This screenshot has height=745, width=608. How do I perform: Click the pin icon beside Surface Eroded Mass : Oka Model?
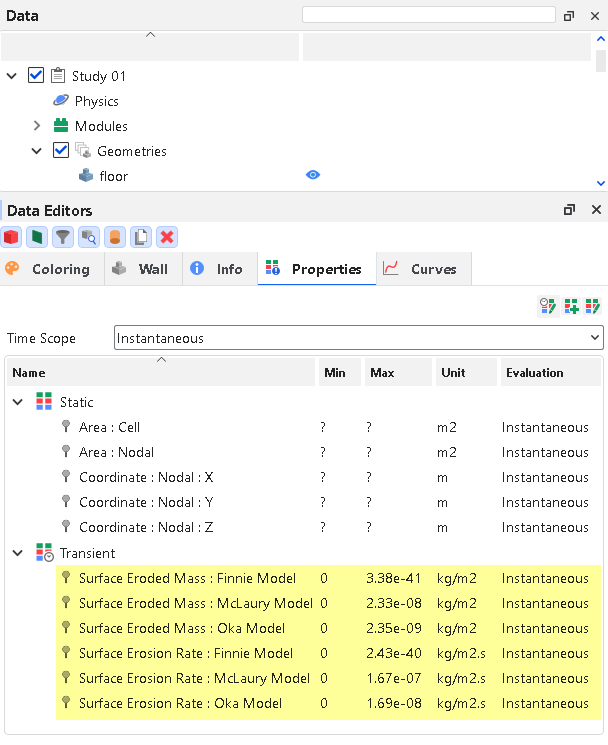(66, 628)
